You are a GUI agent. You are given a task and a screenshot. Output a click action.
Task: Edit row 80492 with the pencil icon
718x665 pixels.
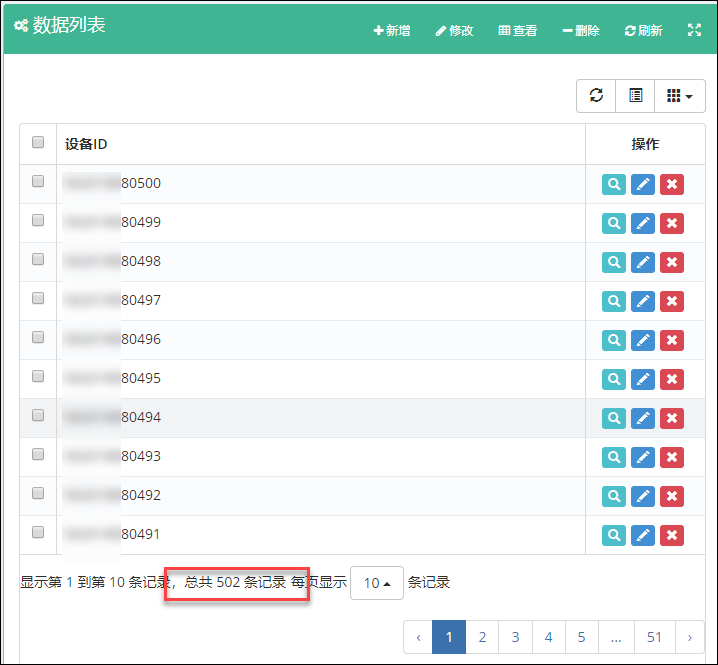643,496
